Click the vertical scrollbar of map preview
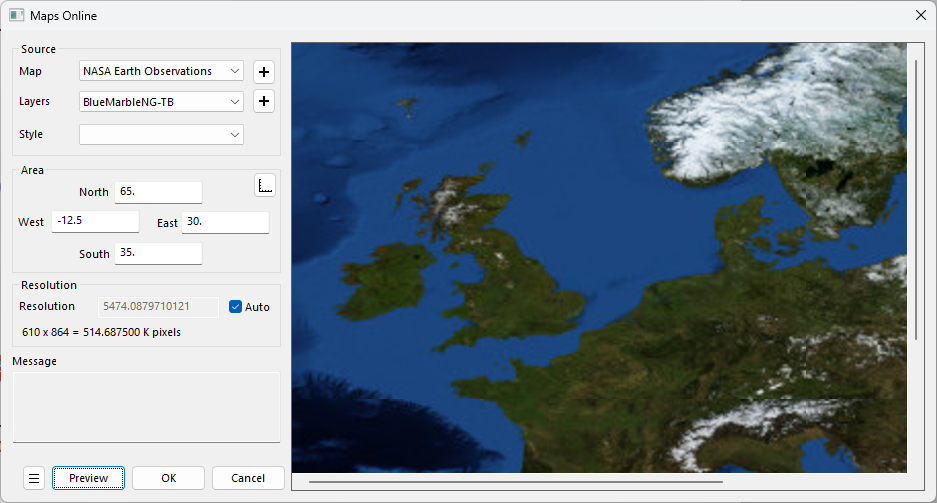 916,200
